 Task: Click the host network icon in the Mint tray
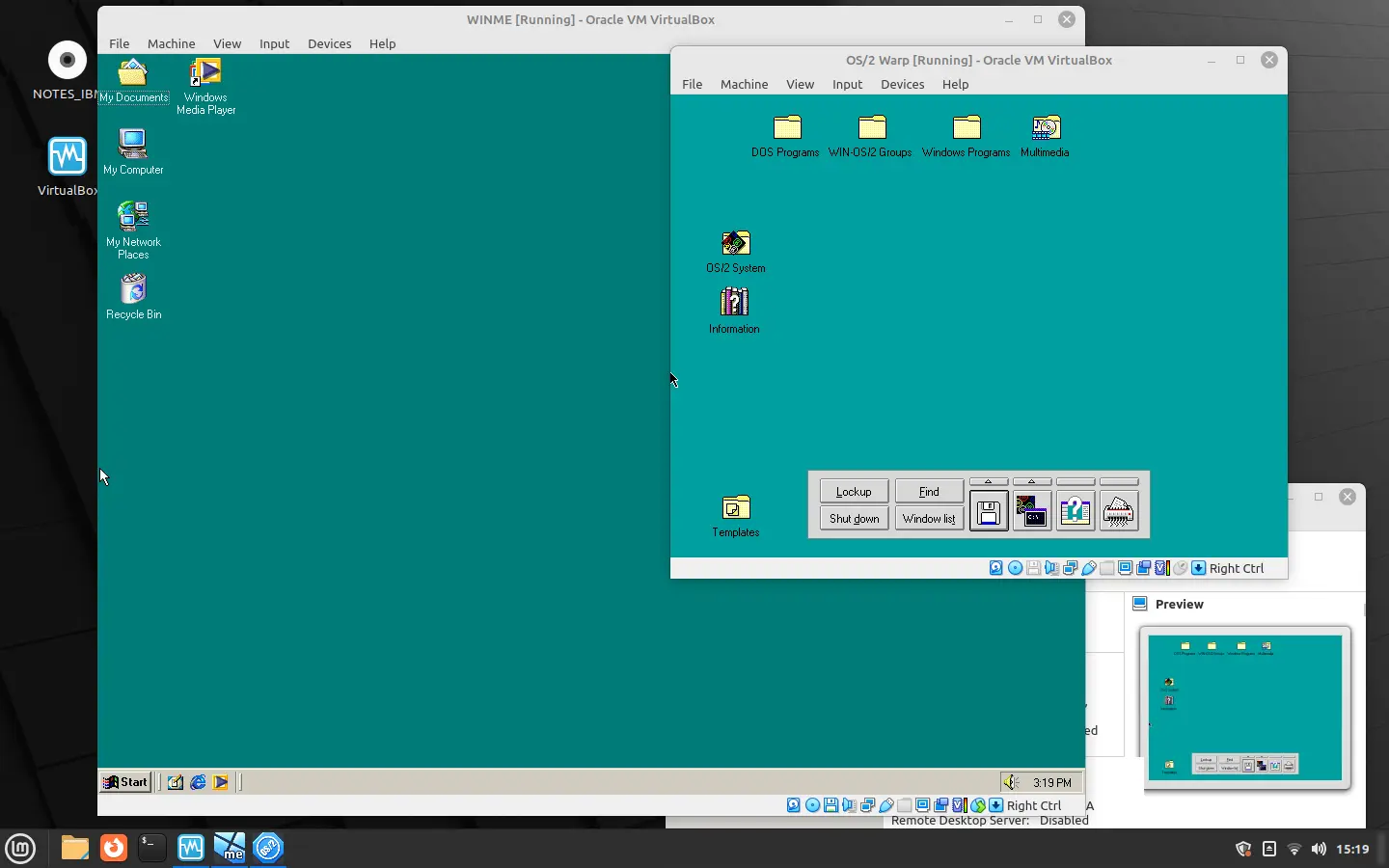[1294, 849]
